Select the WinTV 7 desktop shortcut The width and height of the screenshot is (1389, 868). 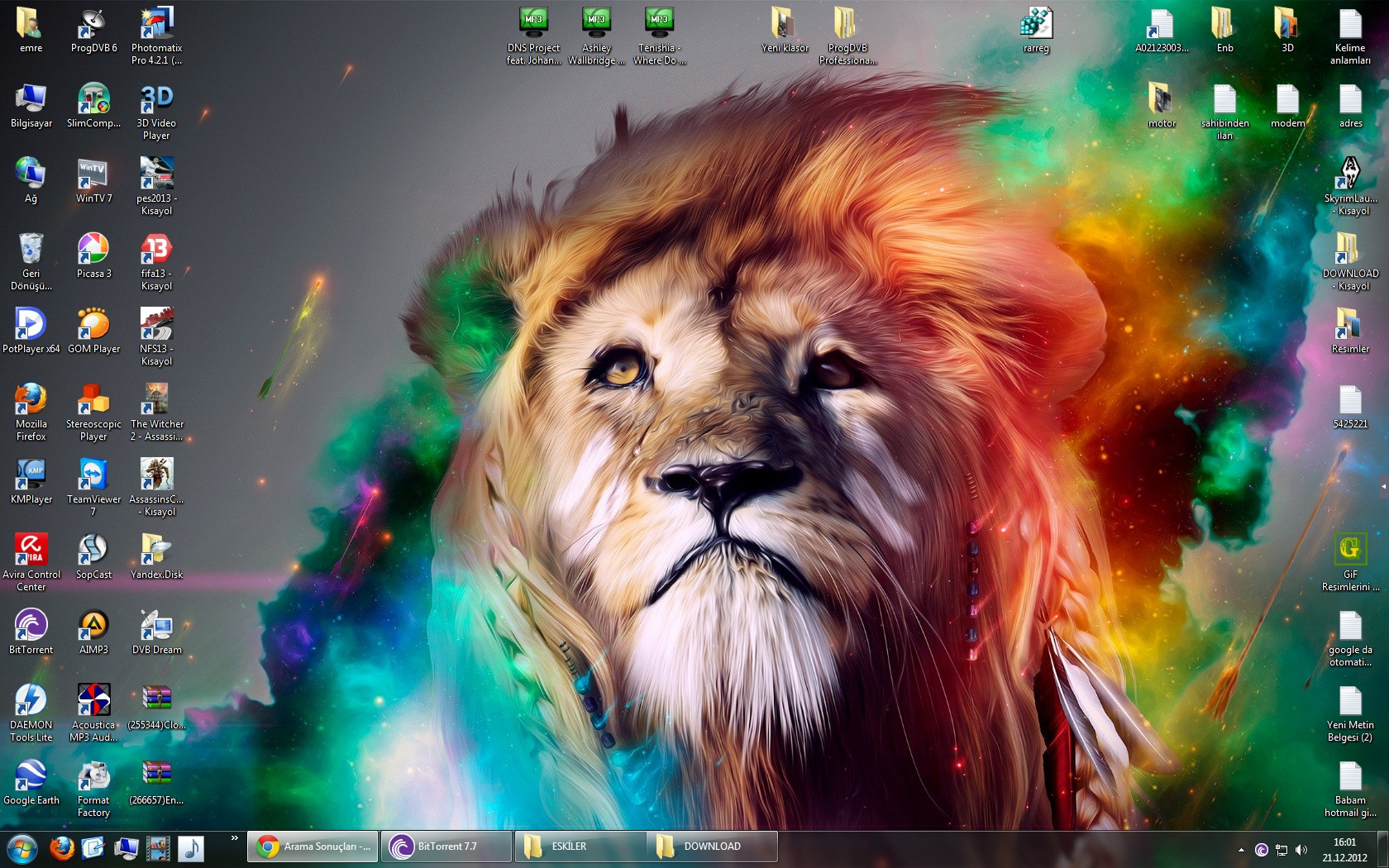coord(93,181)
